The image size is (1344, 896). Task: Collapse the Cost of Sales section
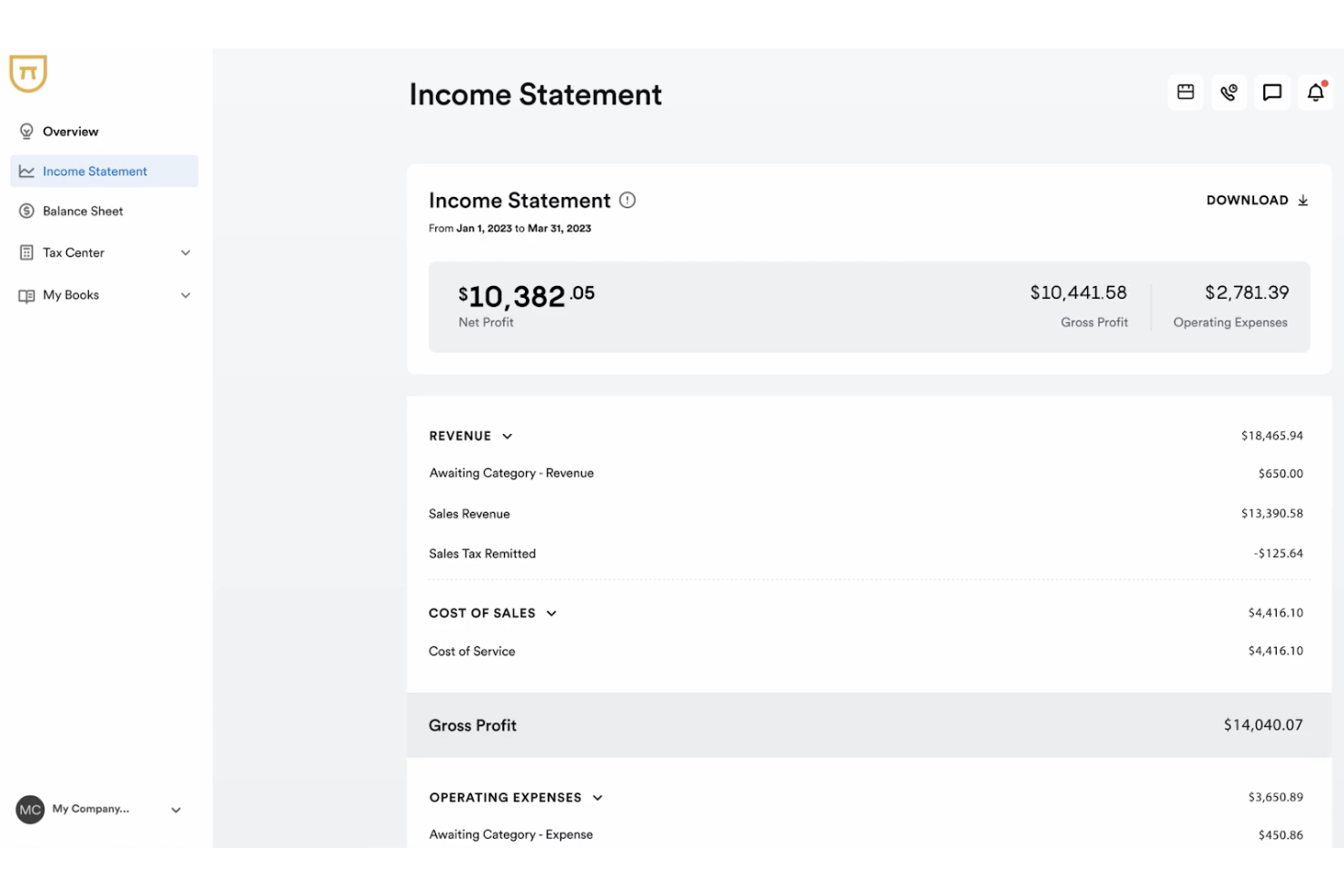click(551, 613)
